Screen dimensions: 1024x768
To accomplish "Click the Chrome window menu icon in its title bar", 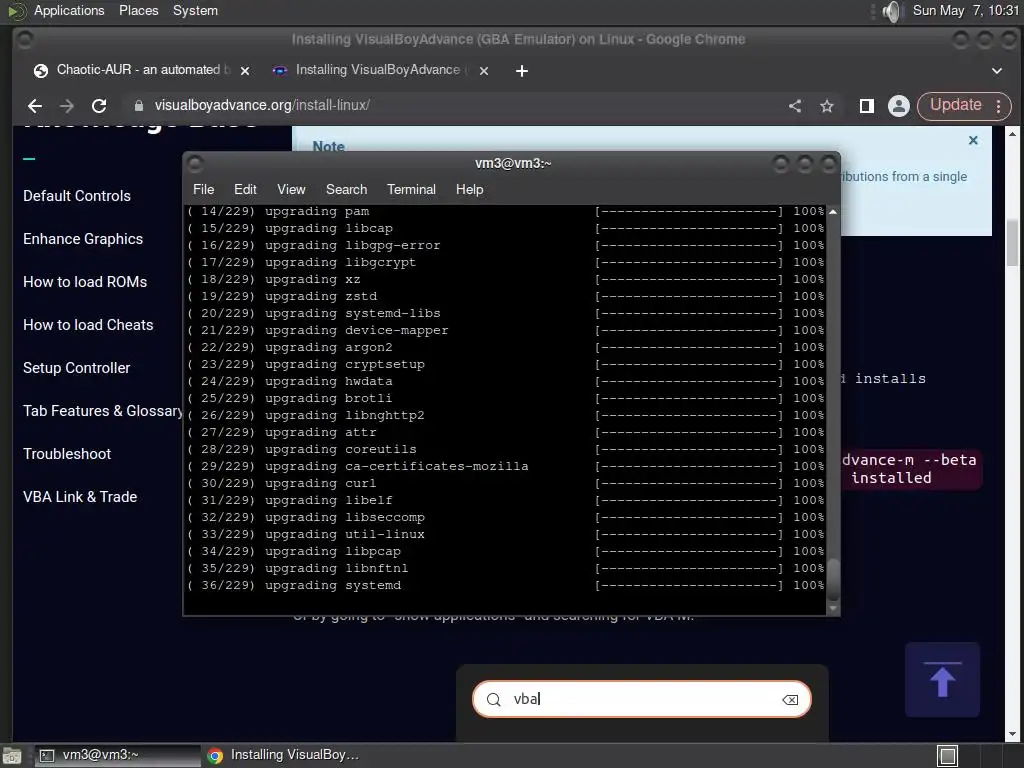I will [x=25, y=40].
